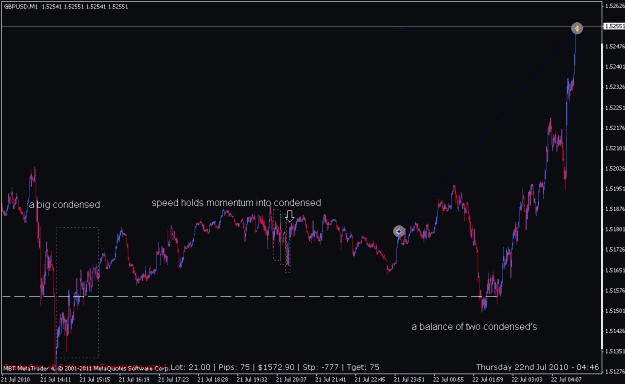Click the 1.51726 price axis label

(x=615, y=250)
